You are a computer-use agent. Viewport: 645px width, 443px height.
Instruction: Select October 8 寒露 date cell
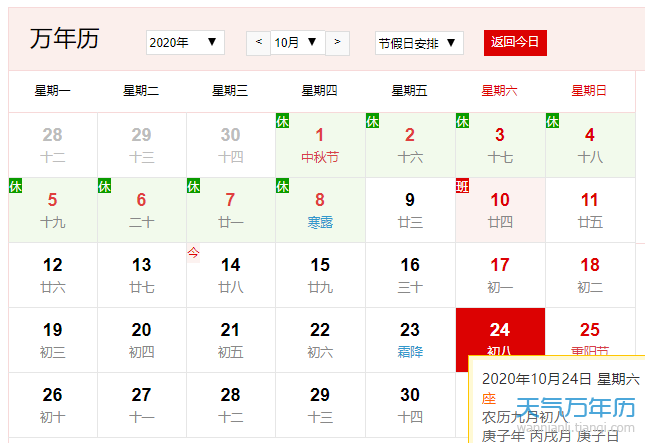point(320,210)
